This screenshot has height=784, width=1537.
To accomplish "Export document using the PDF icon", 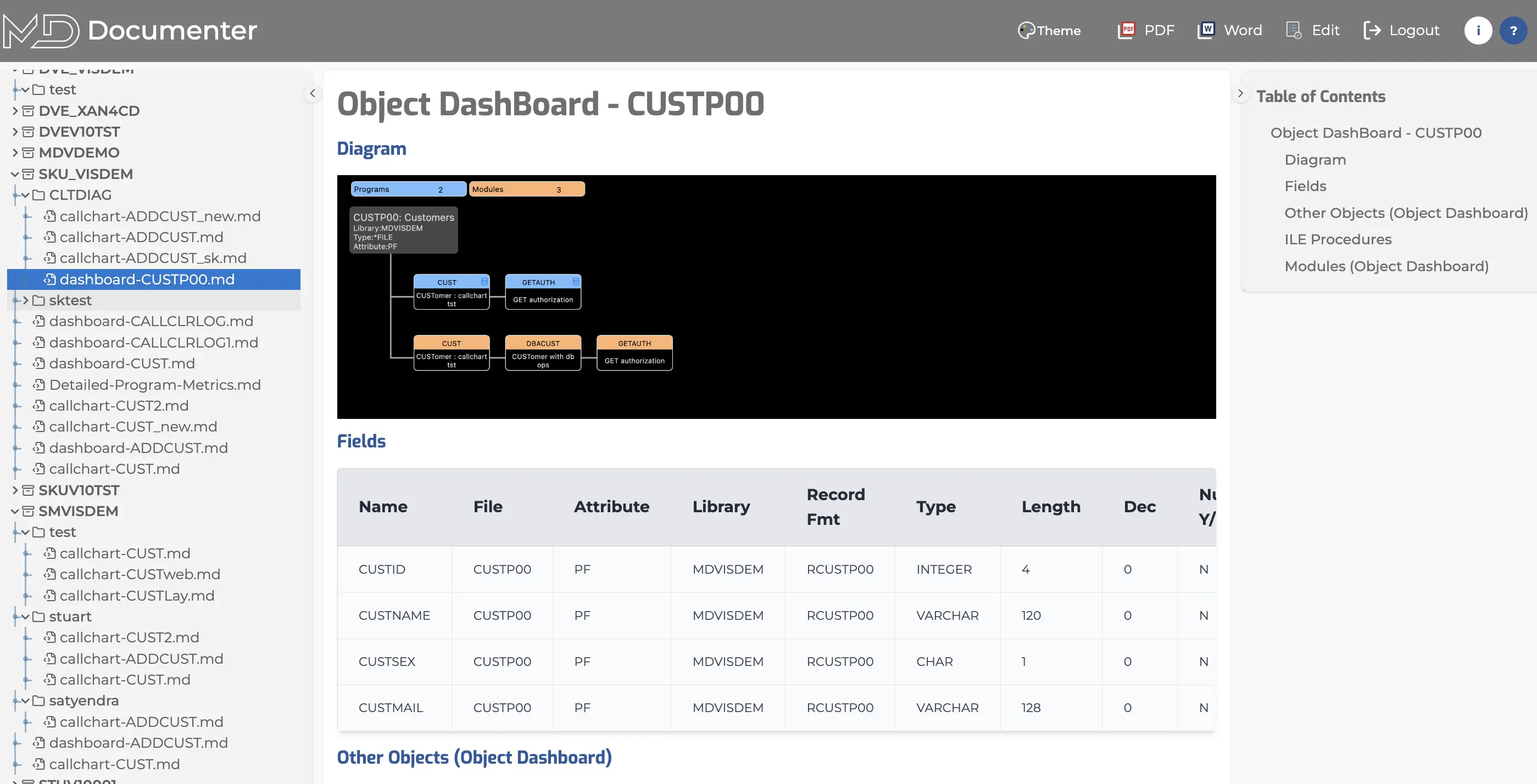I will [1127, 30].
